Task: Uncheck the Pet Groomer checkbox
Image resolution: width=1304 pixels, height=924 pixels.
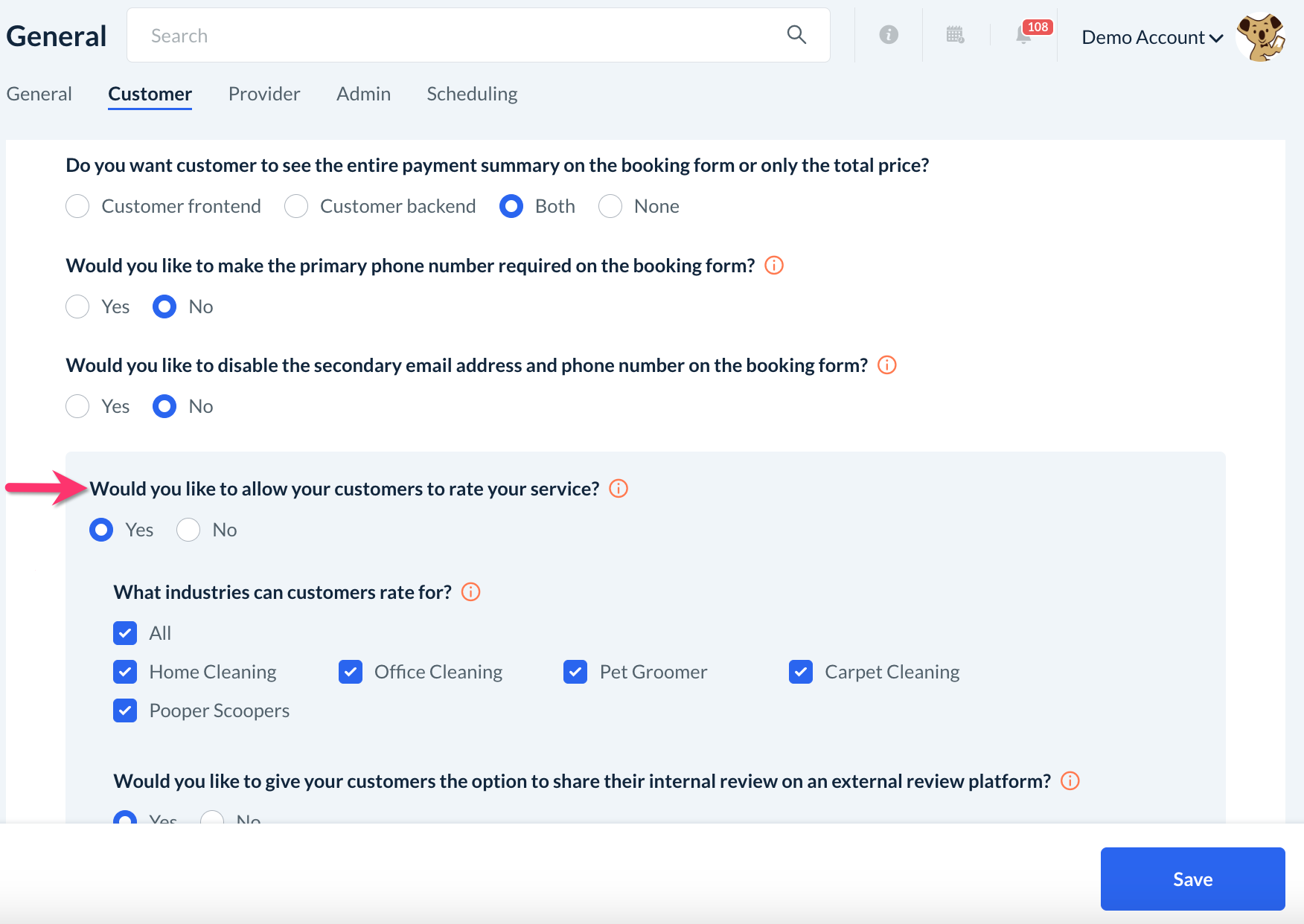Action: point(575,672)
